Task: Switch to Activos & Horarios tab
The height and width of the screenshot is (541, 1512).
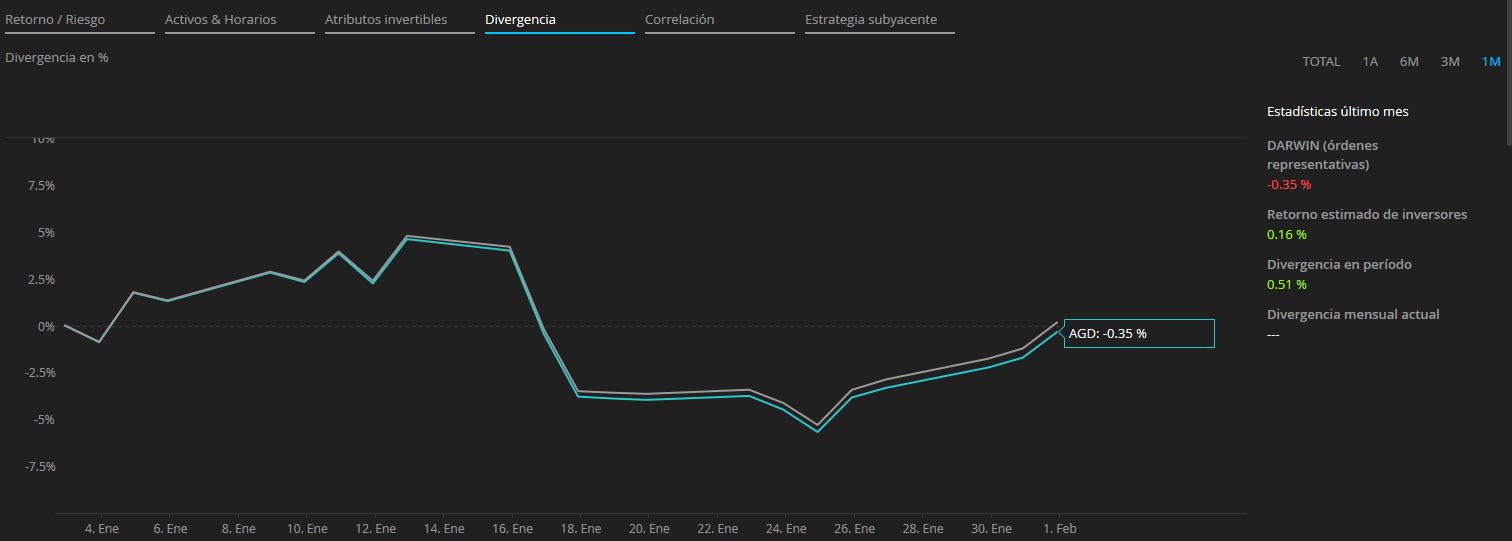Action: tap(221, 20)
